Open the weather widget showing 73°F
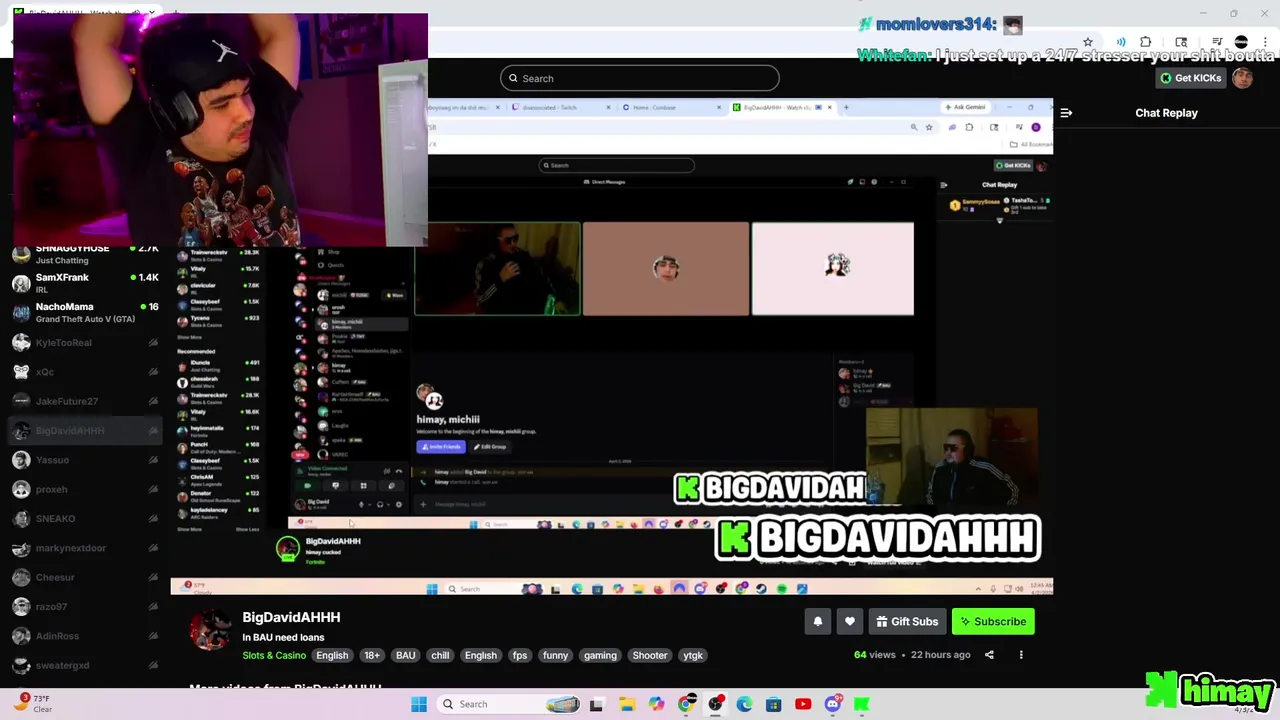1280x720 pixels. 33,704
